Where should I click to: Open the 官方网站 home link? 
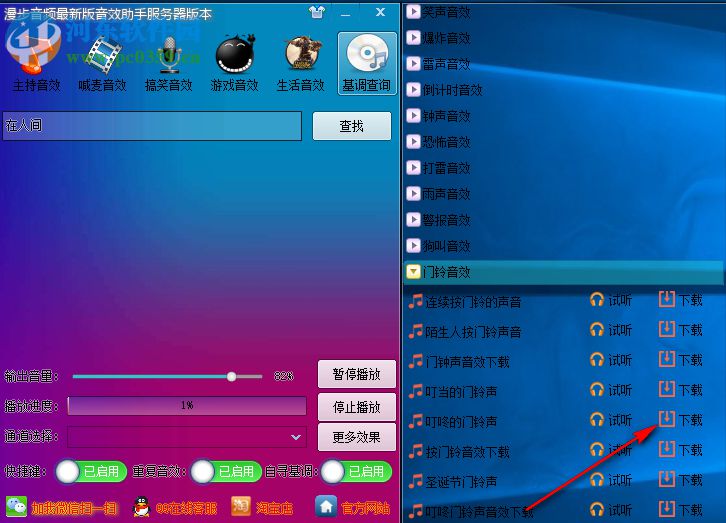(x=352, y=508)
